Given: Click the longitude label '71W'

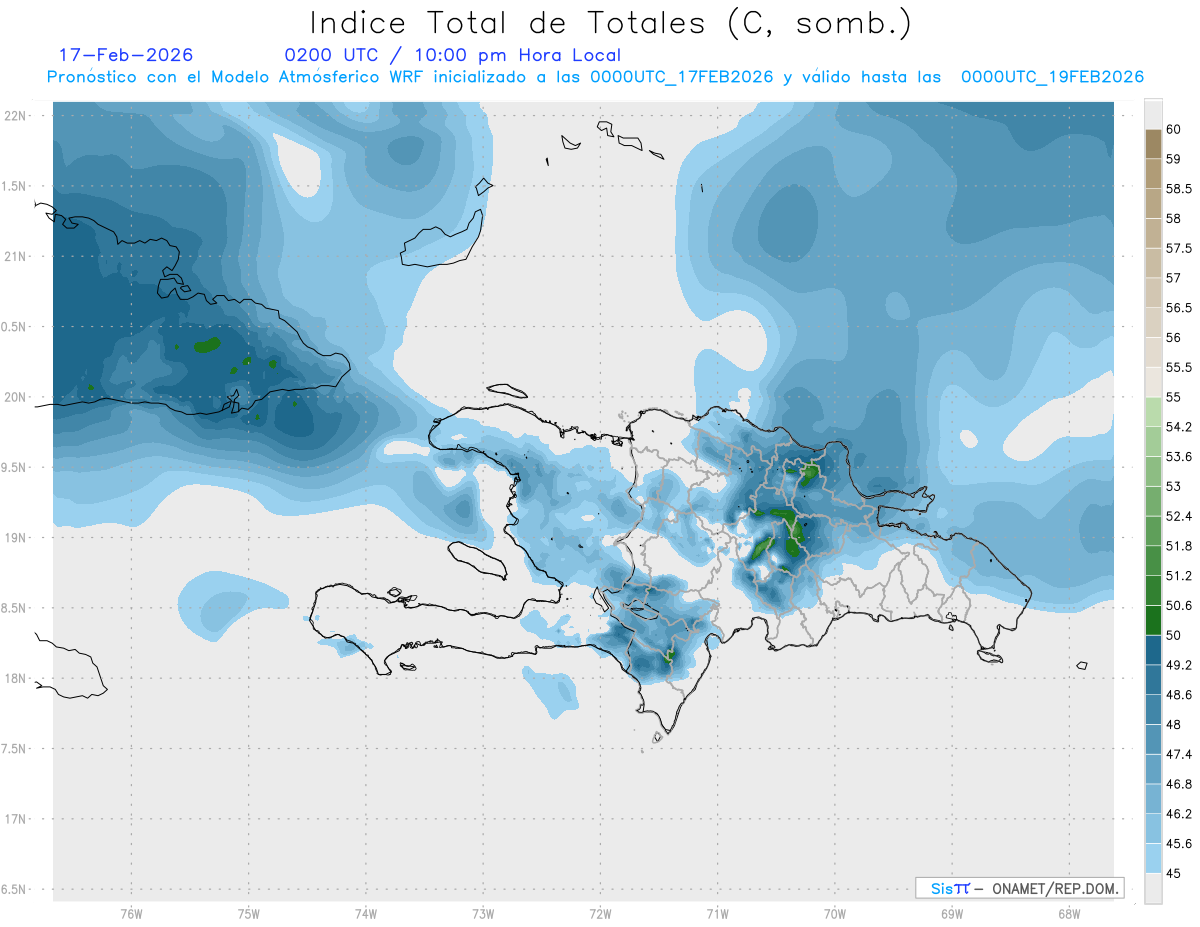Looking at the screenshot, I should click(717, 913).
